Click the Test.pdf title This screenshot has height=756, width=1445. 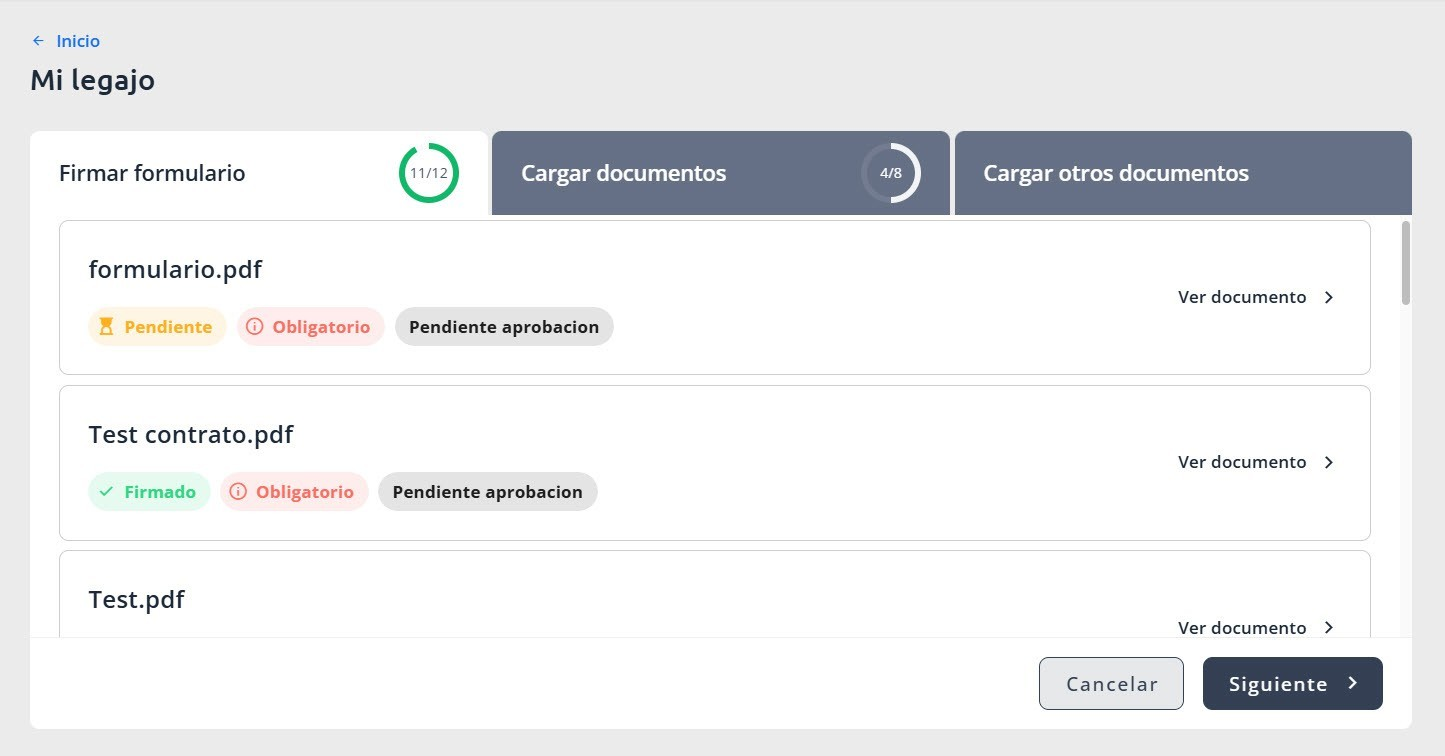coord(137,600)
